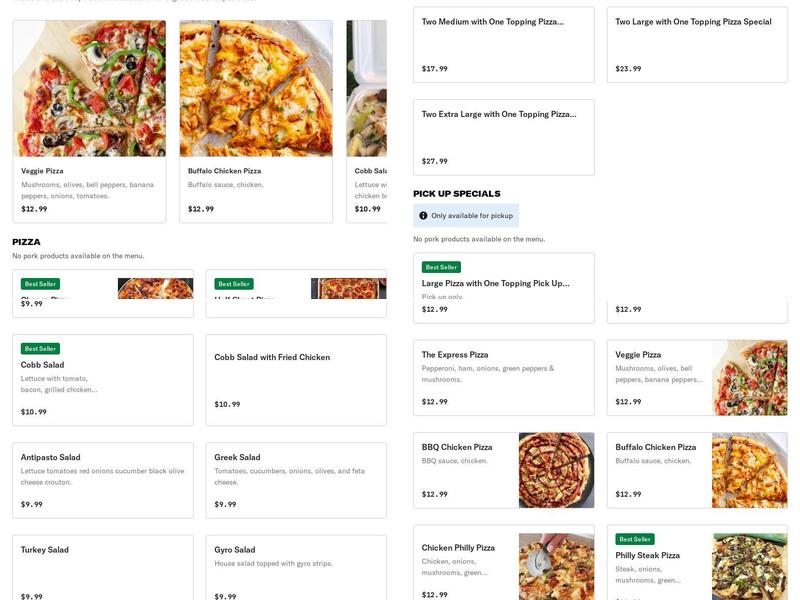This screenshot has width=800, height=600.
Task: Select Two Medium with One Topping special
Action: [503, 45]
